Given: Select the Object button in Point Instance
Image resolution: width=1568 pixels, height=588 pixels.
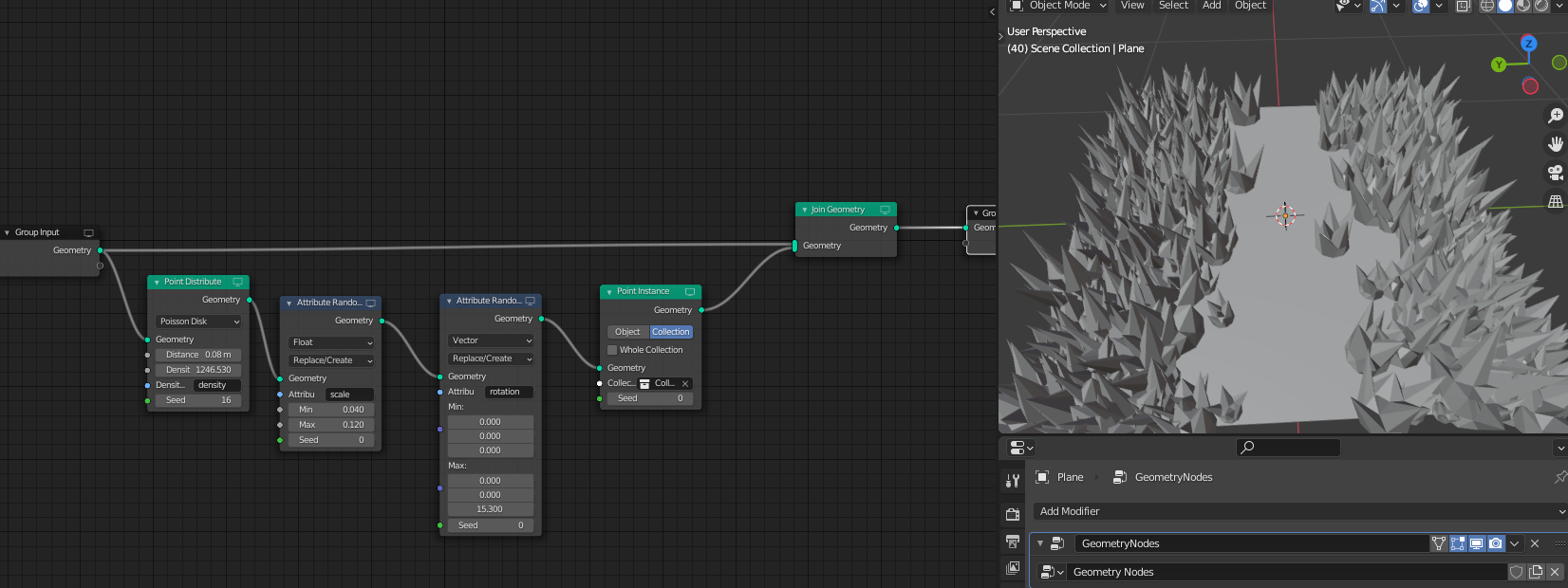Looking at the screenshot, I should (x=627, y=332).
